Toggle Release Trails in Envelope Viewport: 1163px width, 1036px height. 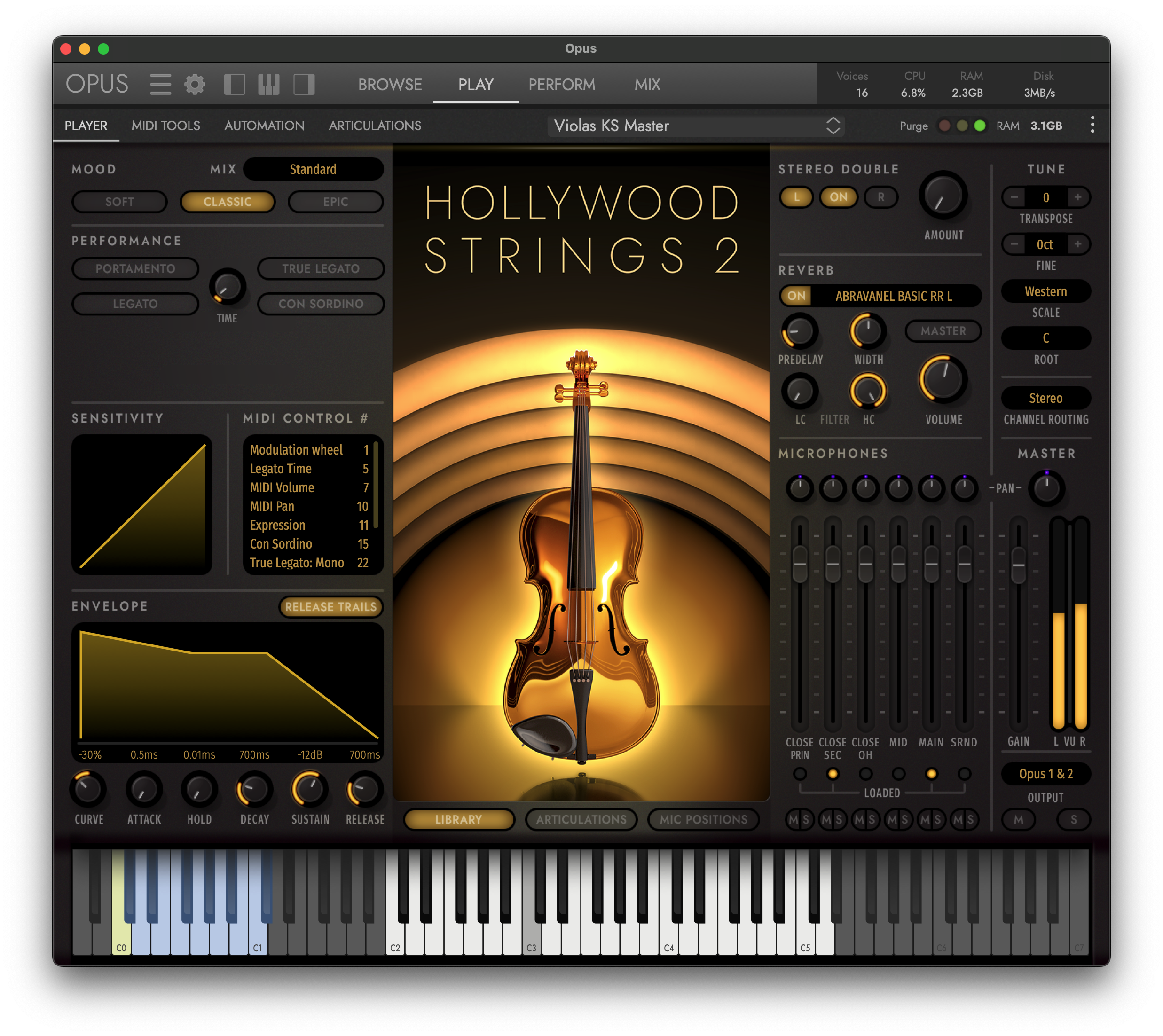pos(331,607)
